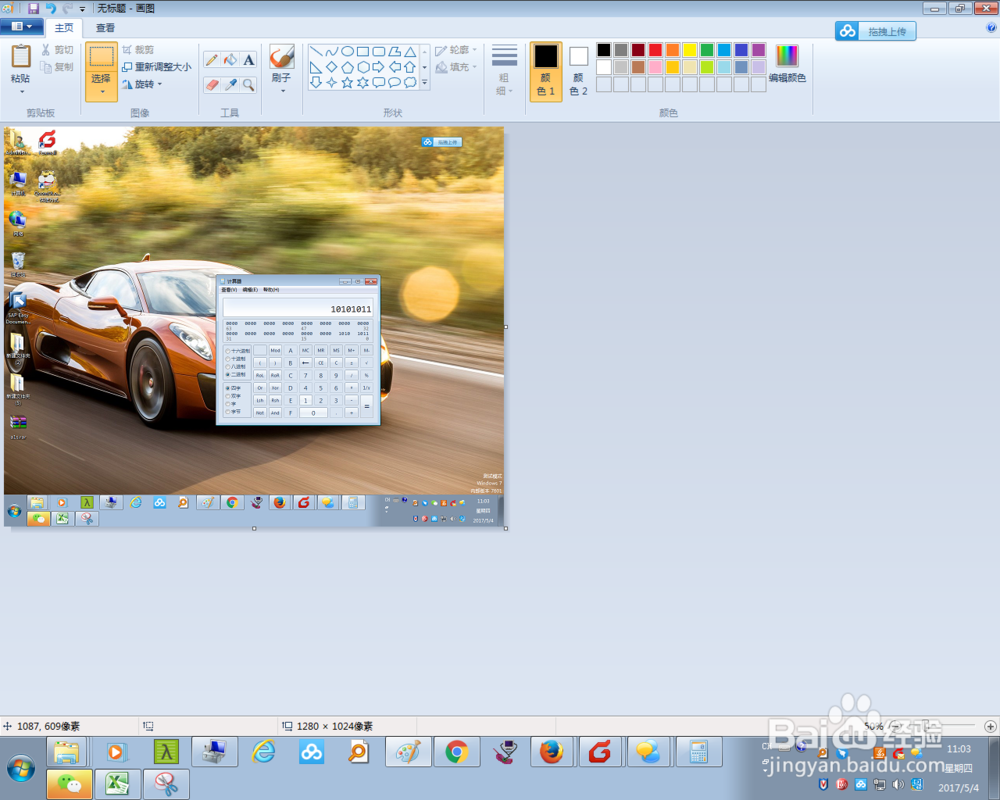Choose the Curve shape
1000x800 pixels.
click(332, 51)
